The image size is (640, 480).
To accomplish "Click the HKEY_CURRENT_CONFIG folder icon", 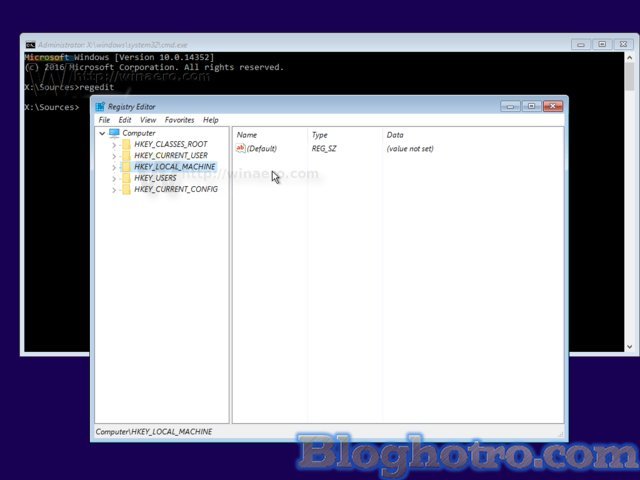I will (x=126, y=189).
